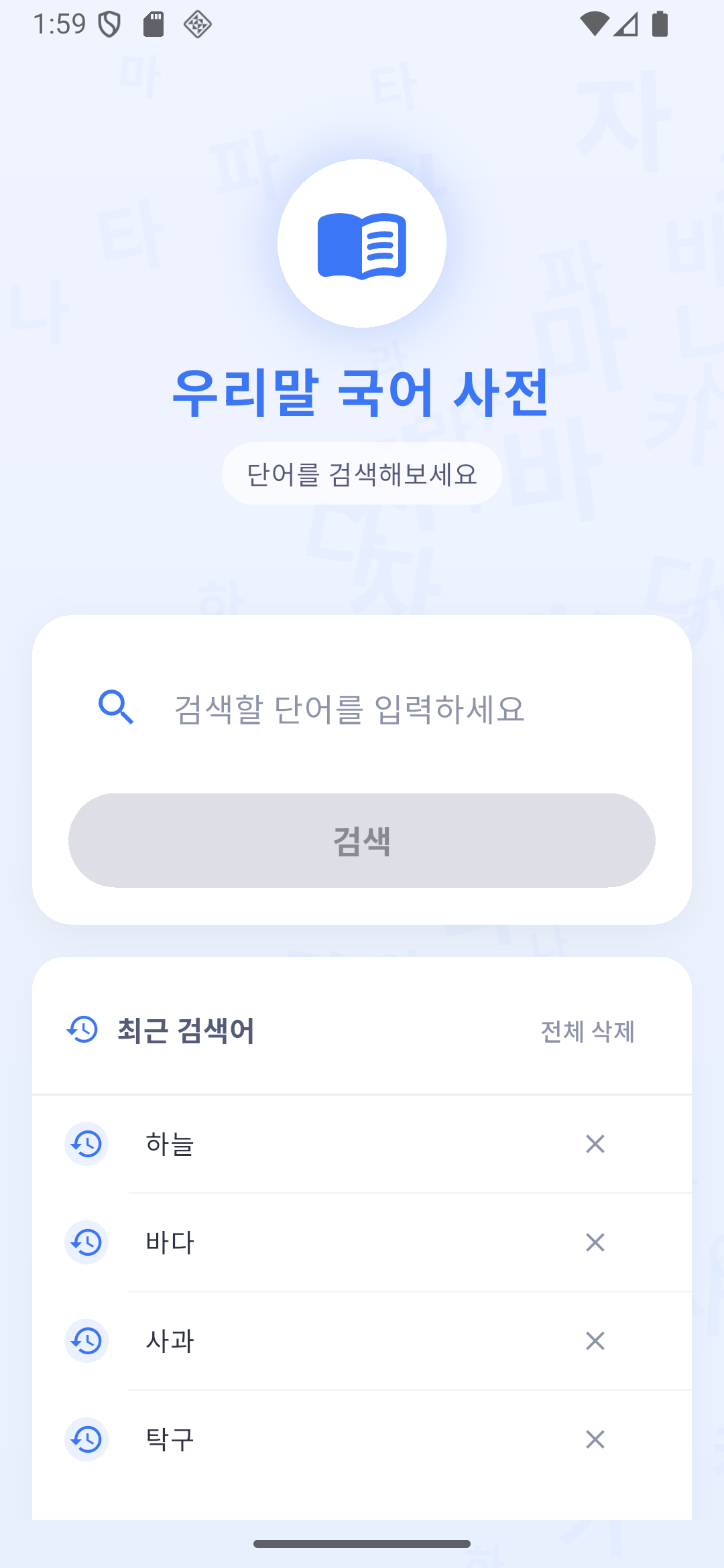Click the magnifier icon in search field

pos(116,708)
